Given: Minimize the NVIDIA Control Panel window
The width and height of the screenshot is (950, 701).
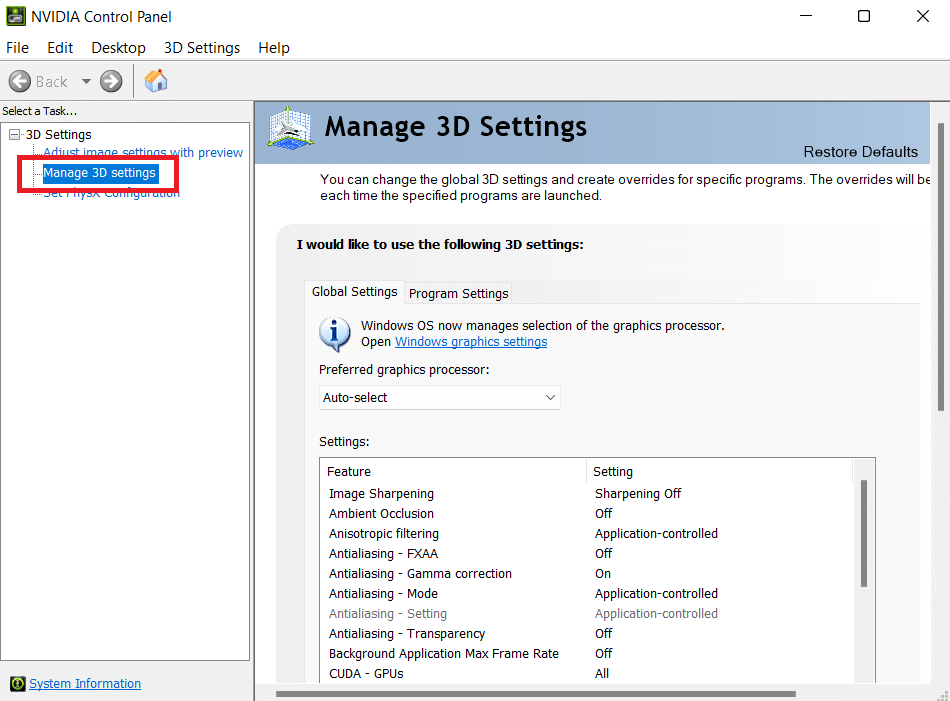Looking at the screenshot, I should pyautogui.click(x=806, y=16).
